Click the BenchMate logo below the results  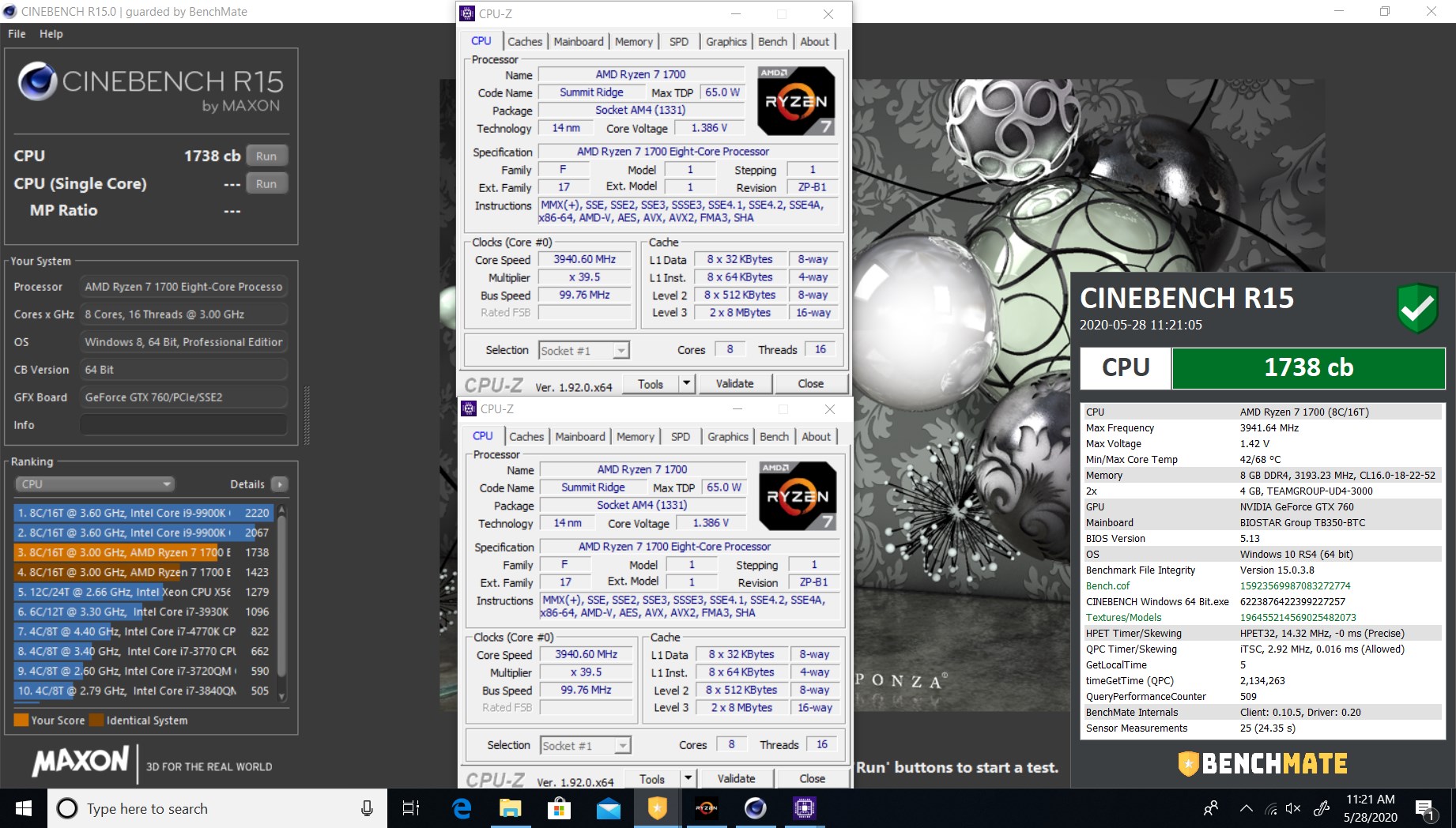[x=1262, y=763]
